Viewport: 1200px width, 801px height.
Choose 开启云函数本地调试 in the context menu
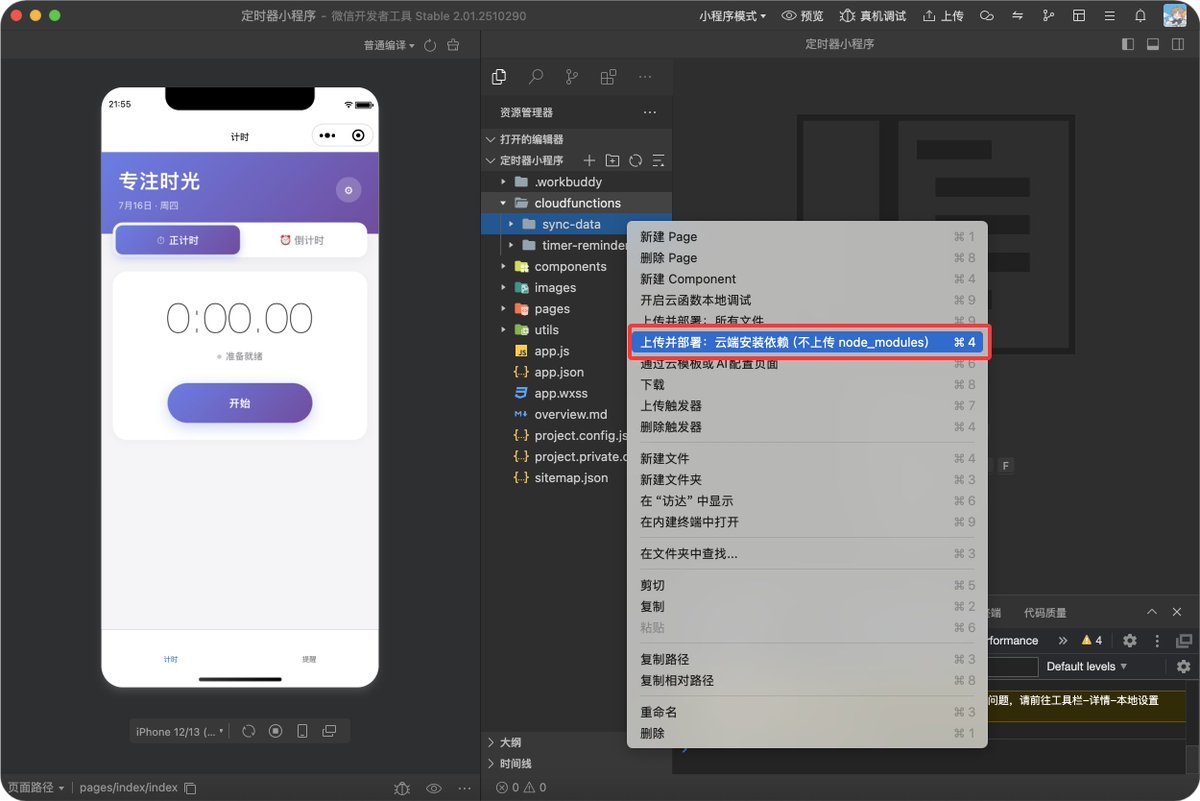click(x=807, y=300)
